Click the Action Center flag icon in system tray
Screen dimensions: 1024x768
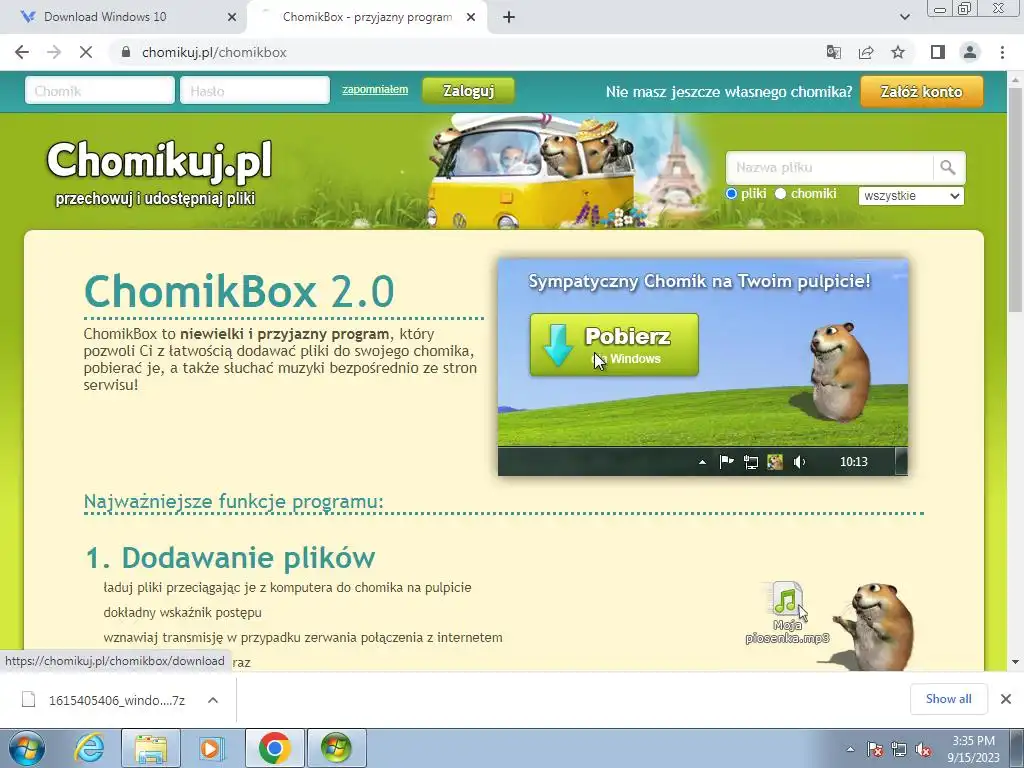[x=875, y=750]
